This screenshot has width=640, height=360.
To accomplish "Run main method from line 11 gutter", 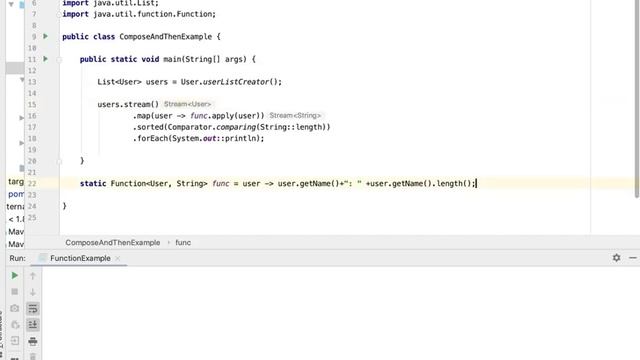I will pyautogui.click(x=46, y=59).
